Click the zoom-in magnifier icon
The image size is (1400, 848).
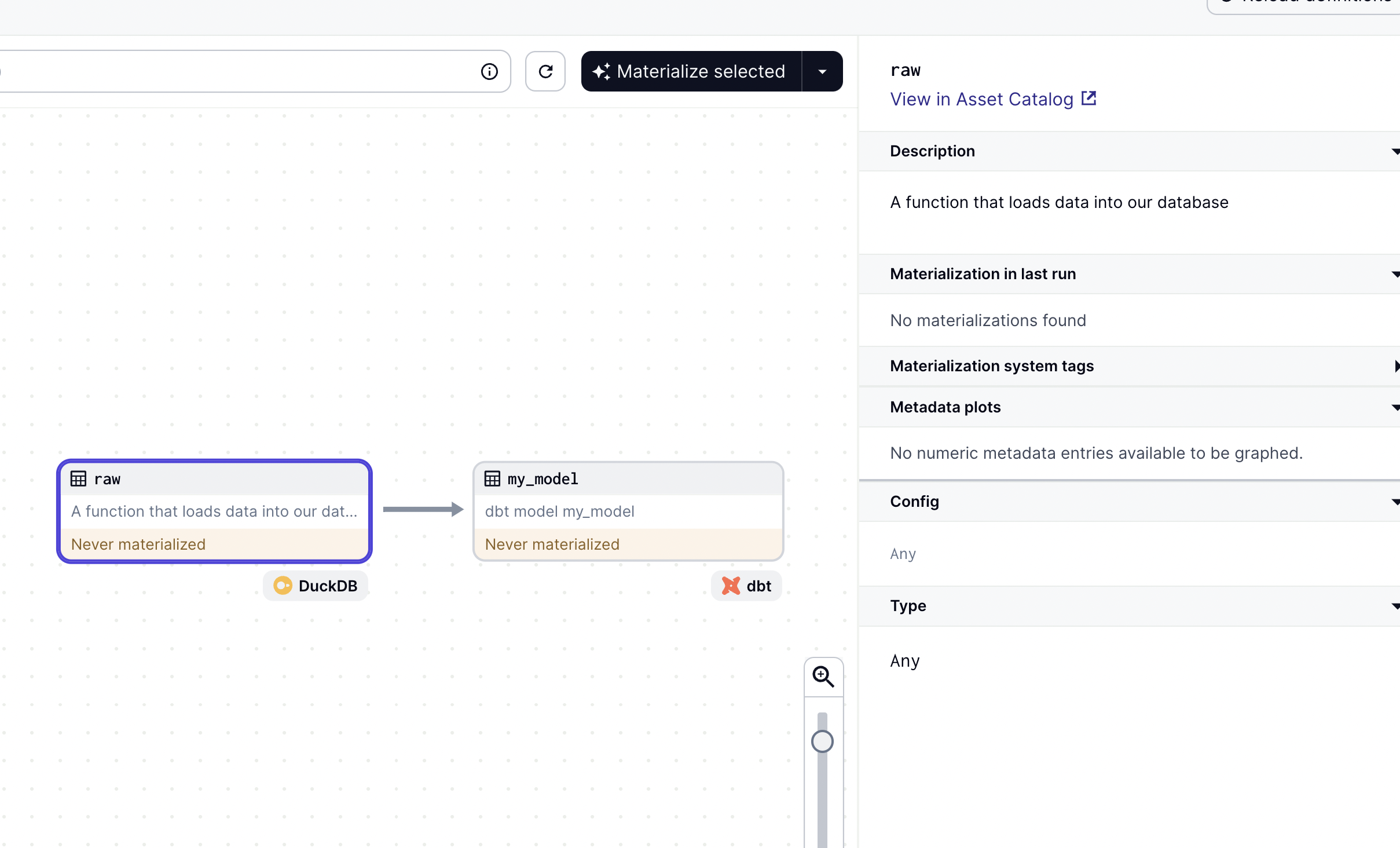click(823, 676)
